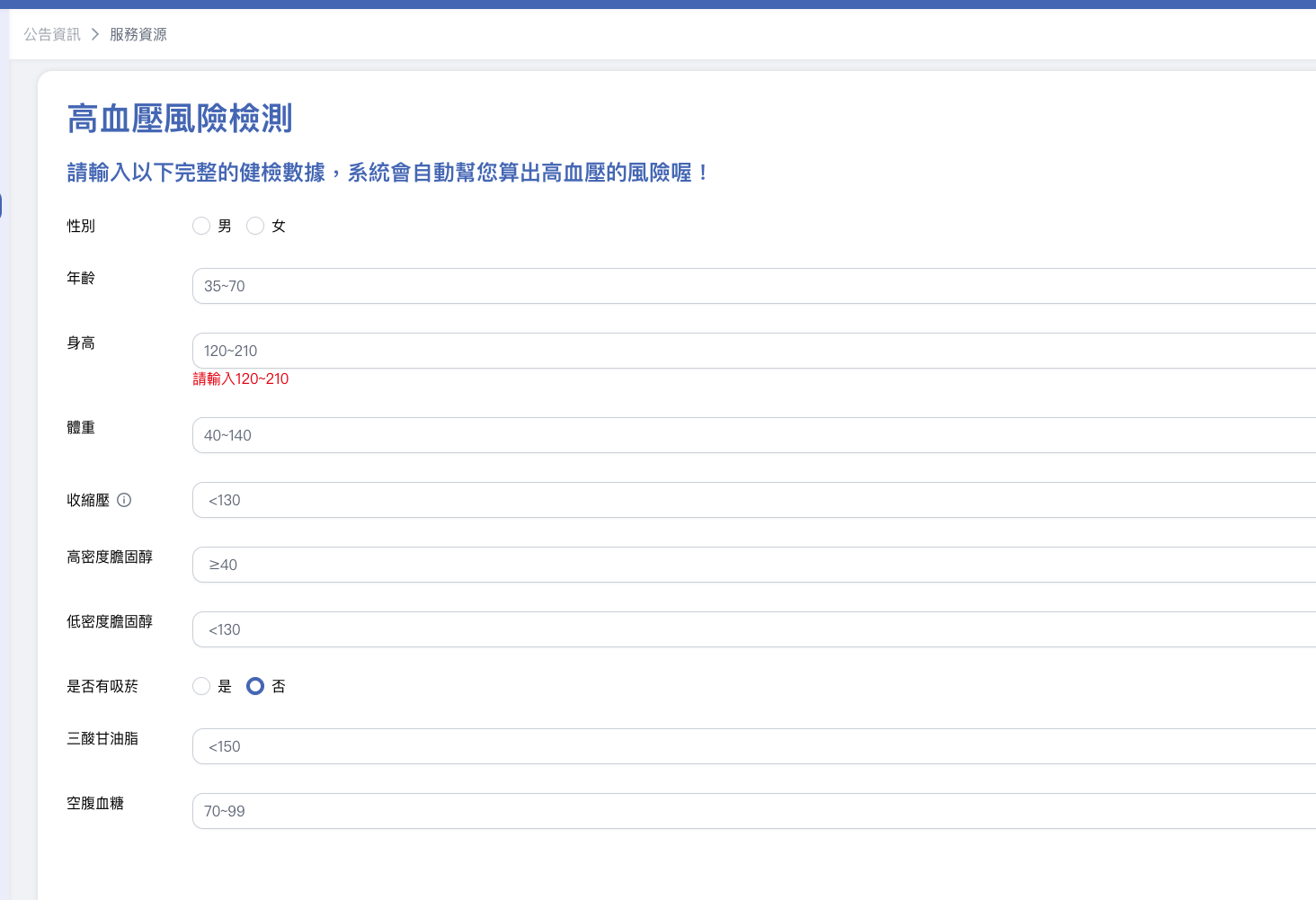Click the info icon beside 收縮壓

(x=124, y=500)
